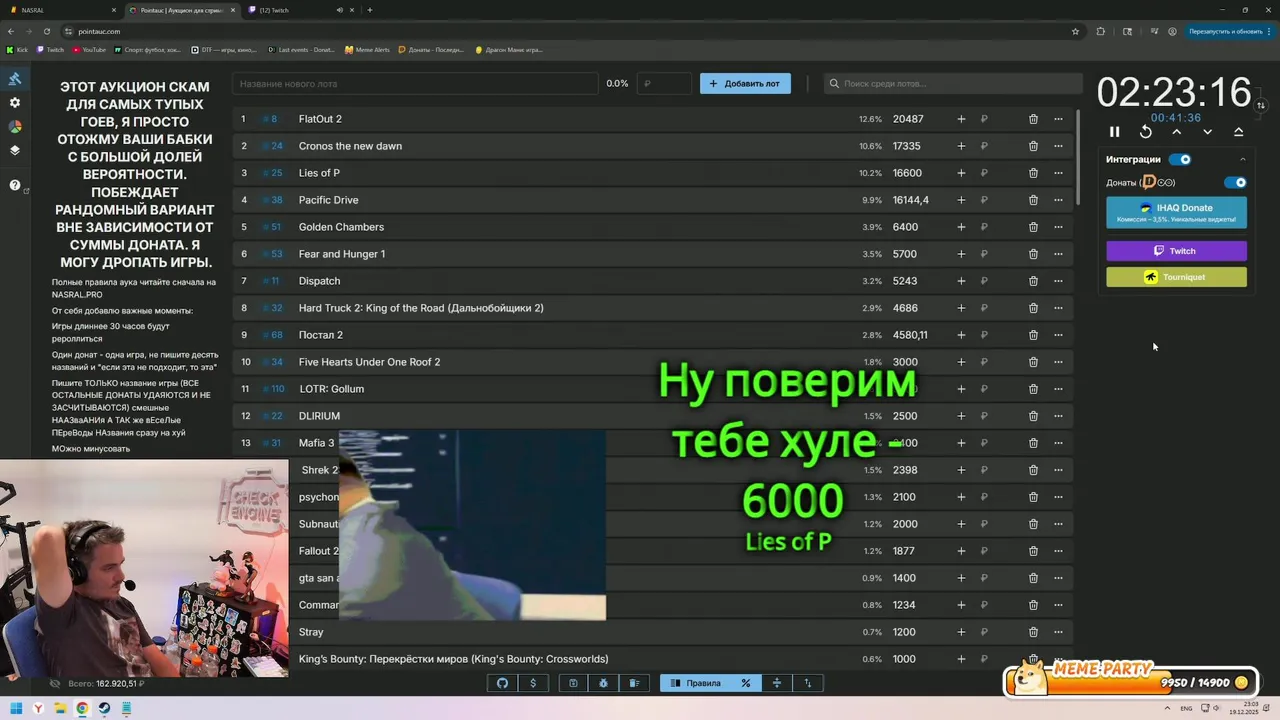1280x720 pixels.
Task: Open the YouTube bookmark
Action: 89,49
